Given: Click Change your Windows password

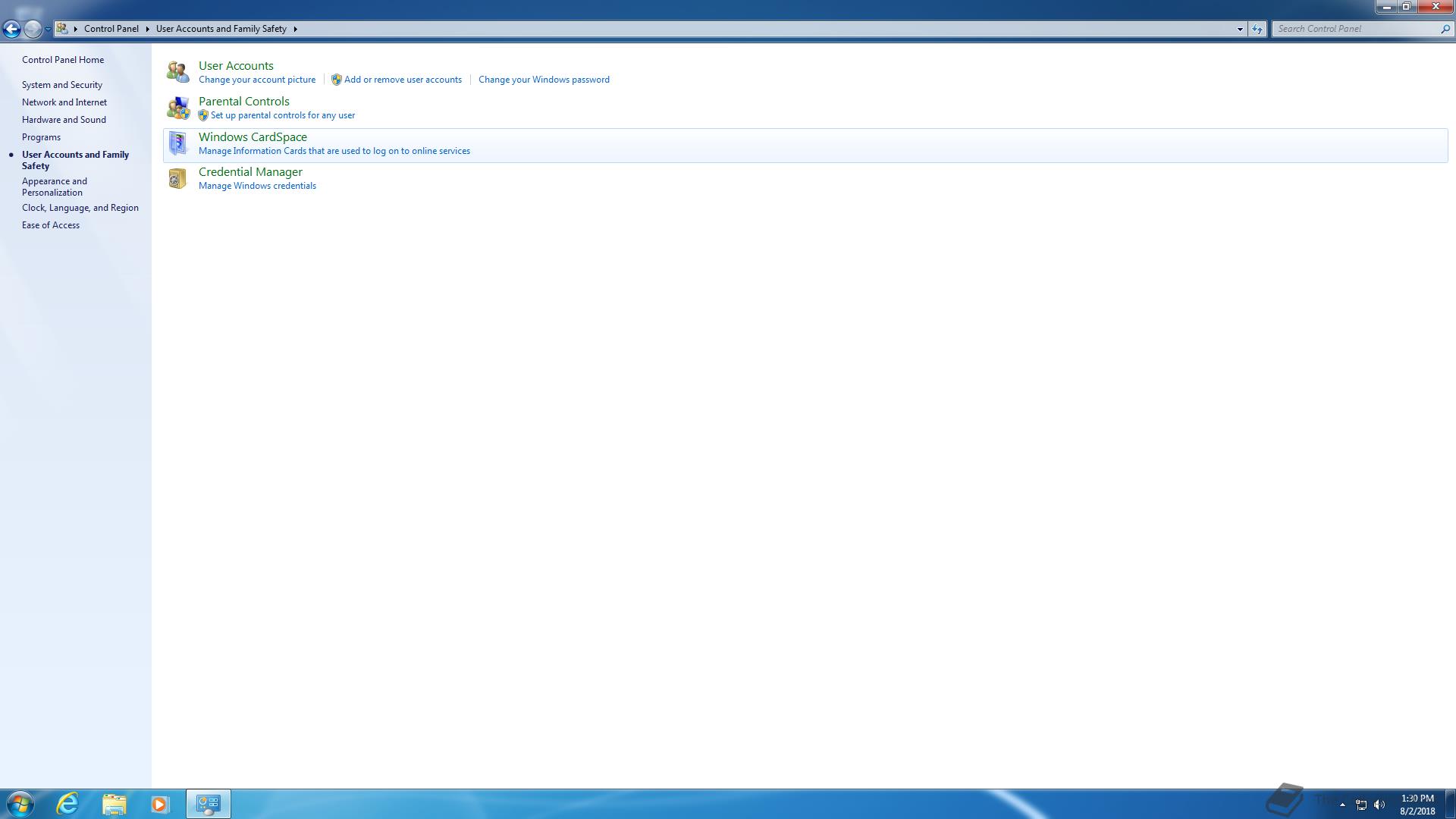Looking at the screenshot, I should pyautogui.click(x=544, y=80).
